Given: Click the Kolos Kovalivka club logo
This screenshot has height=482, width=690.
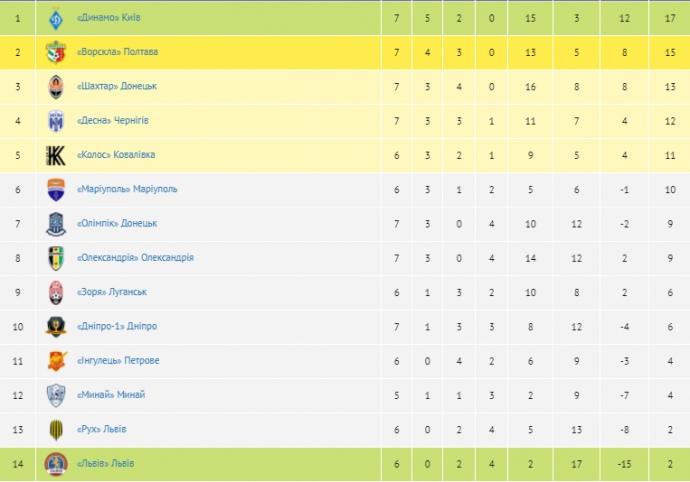Looking at the screenshot, I should [56, 155].
